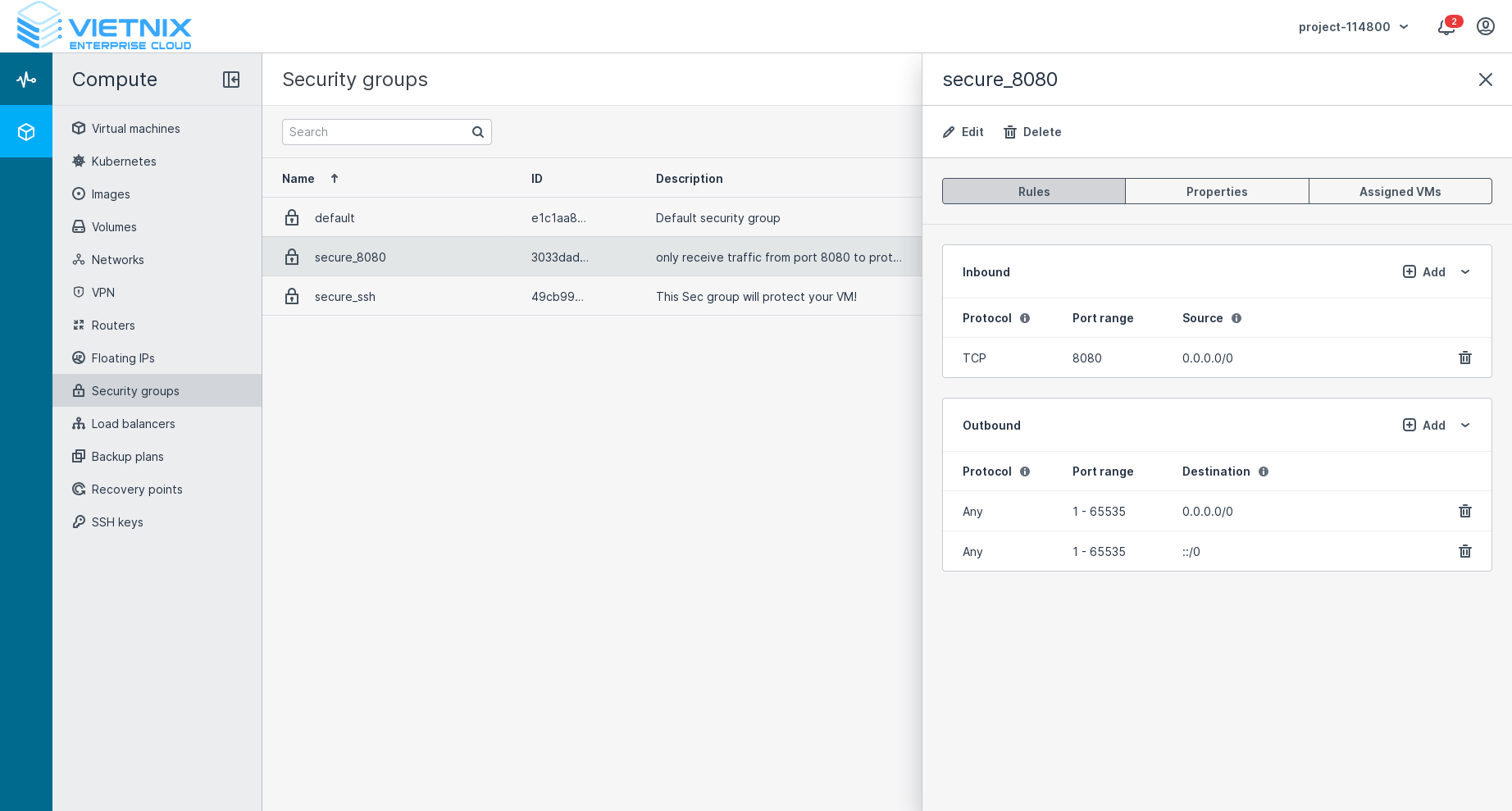Open Virtual machines in the sidebar

point(135,129)
